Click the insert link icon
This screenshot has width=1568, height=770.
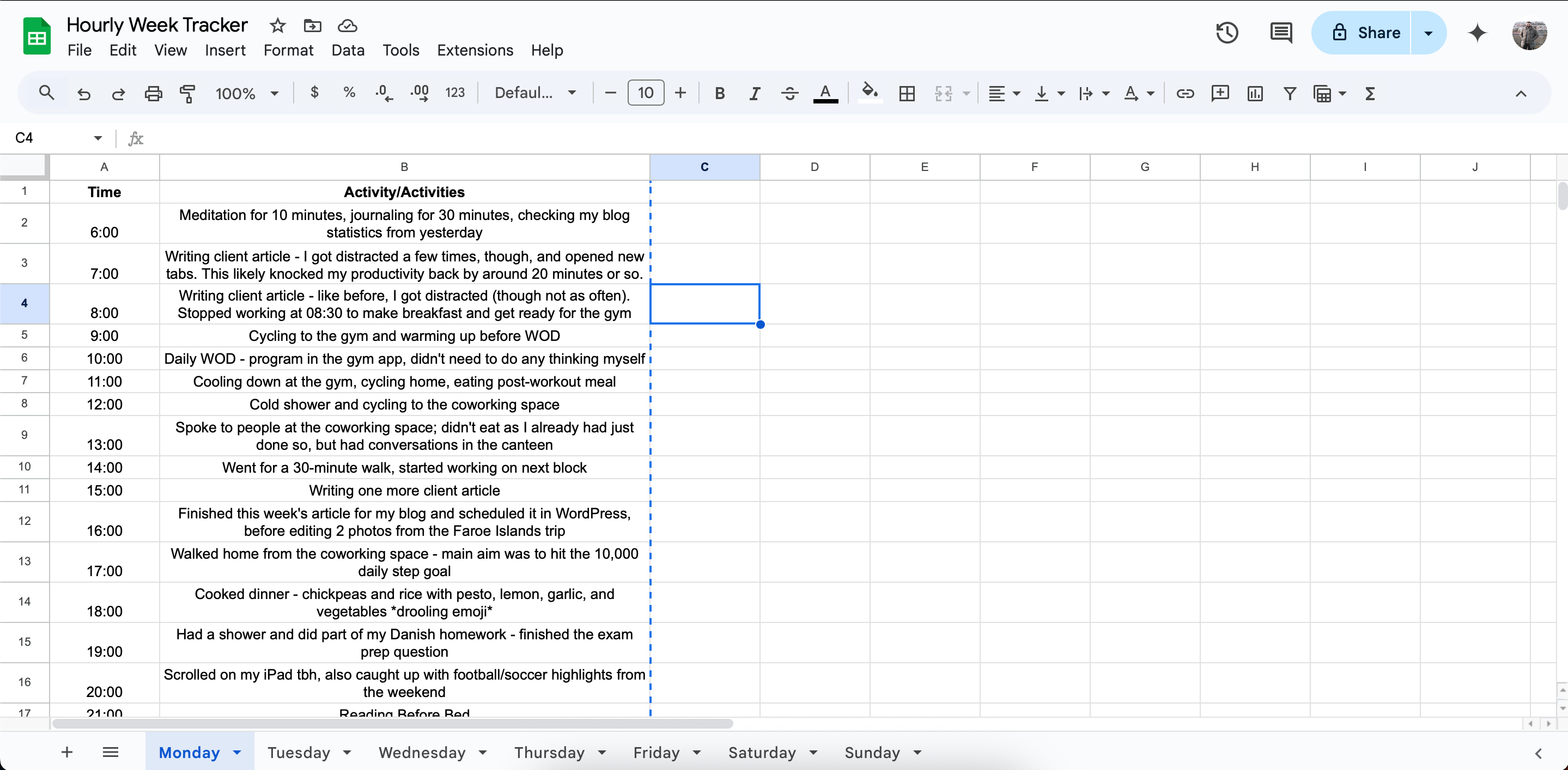(x=1184, y=93)
